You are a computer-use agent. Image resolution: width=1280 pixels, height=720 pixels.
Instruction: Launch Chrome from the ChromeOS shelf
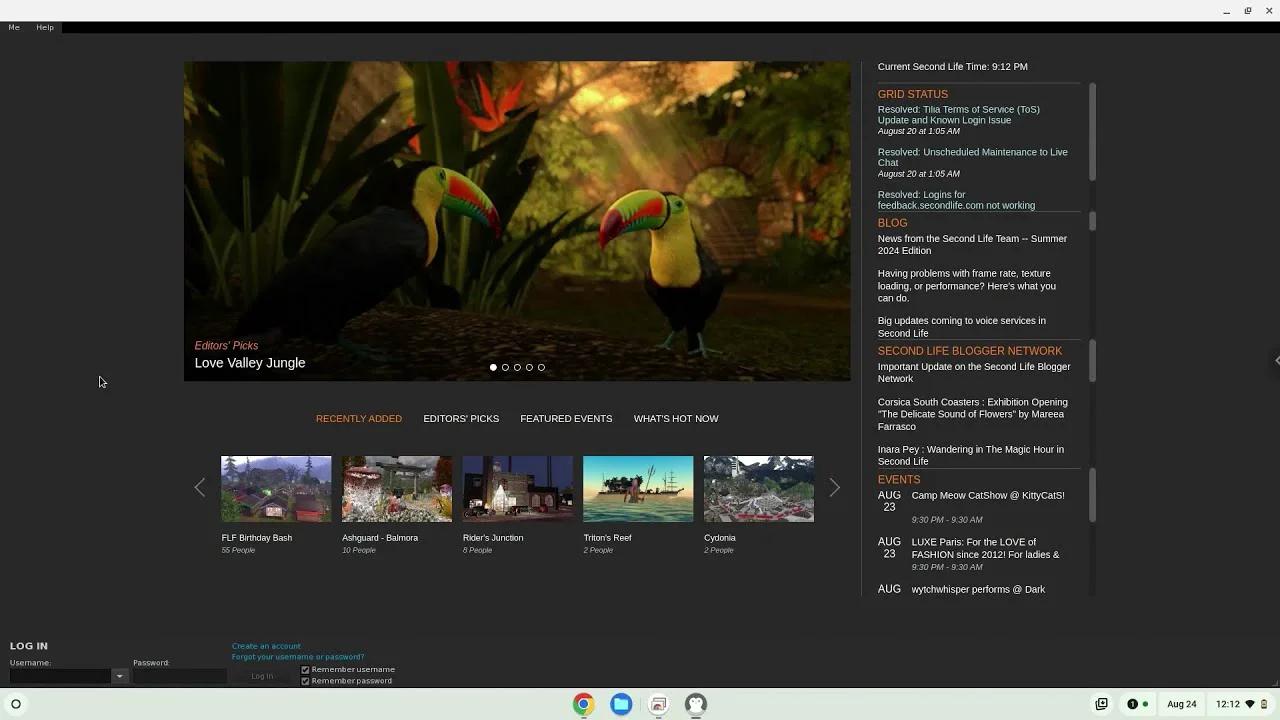583,705
